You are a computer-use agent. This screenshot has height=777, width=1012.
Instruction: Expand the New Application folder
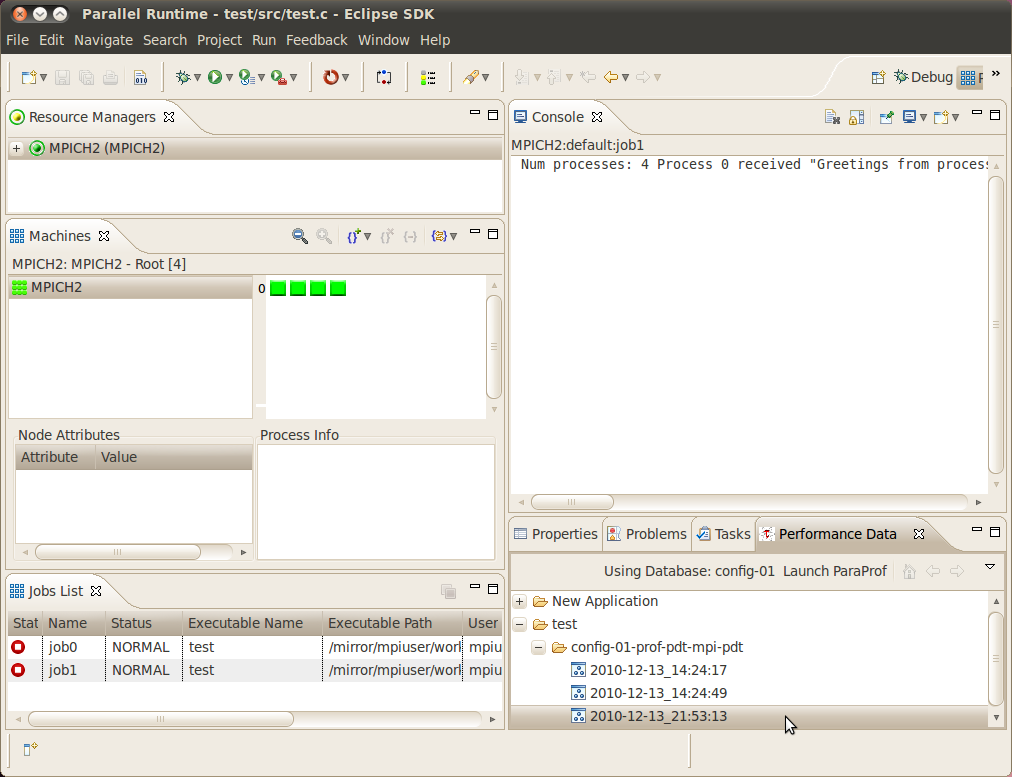click(x=520, y=601)
